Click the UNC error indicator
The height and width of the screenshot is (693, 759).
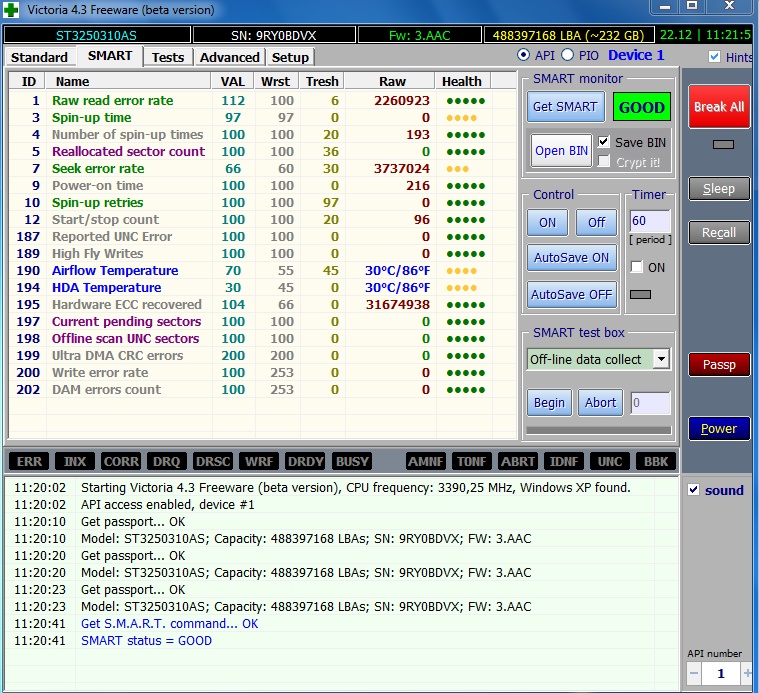coord(609,461)
